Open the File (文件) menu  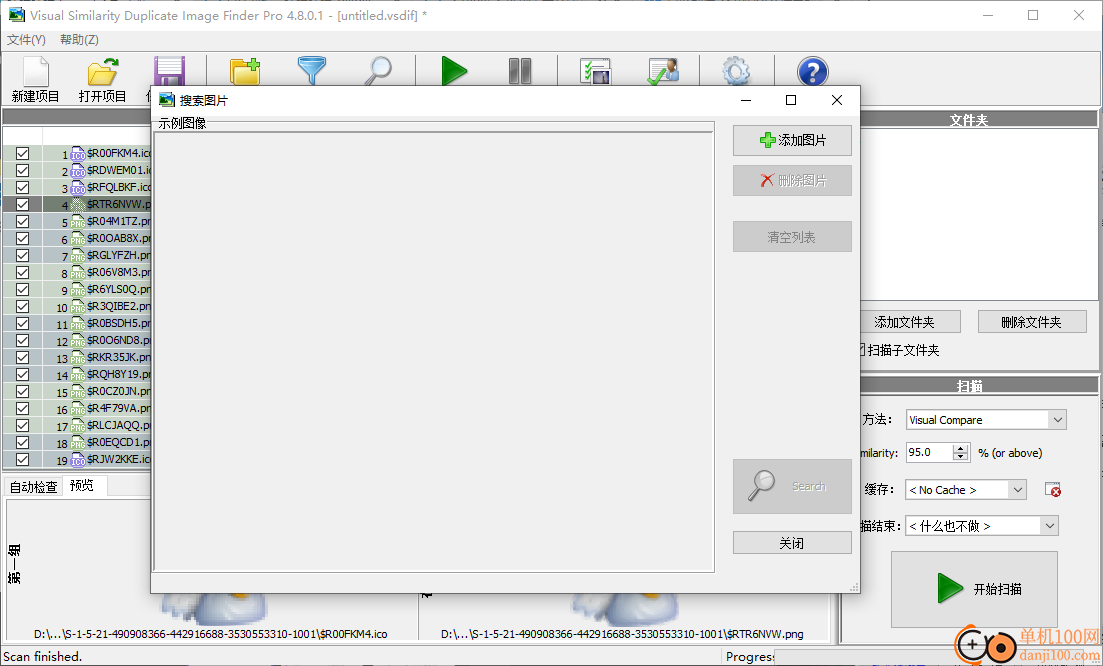(x=26, y=40)
